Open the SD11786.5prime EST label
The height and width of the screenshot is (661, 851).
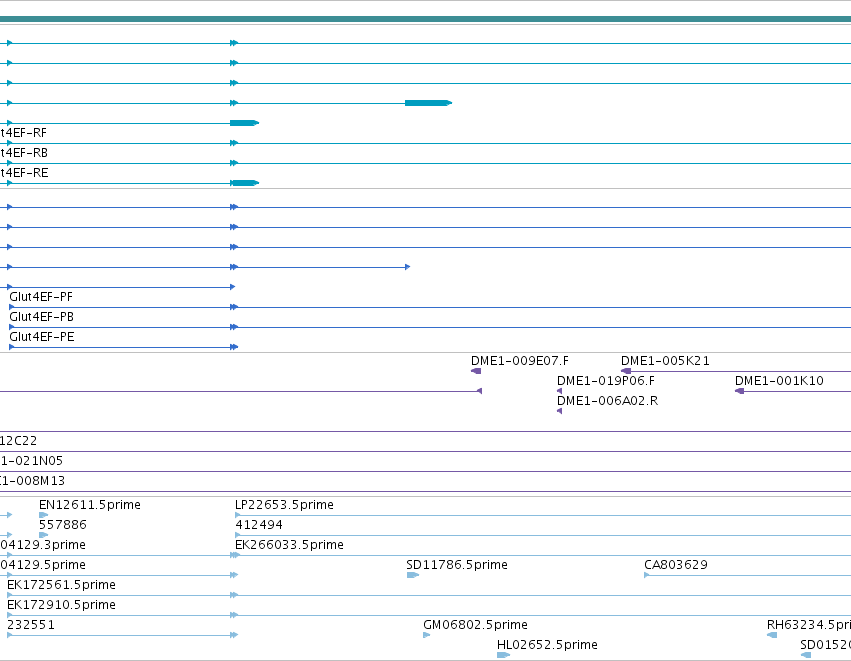point(457,565)
